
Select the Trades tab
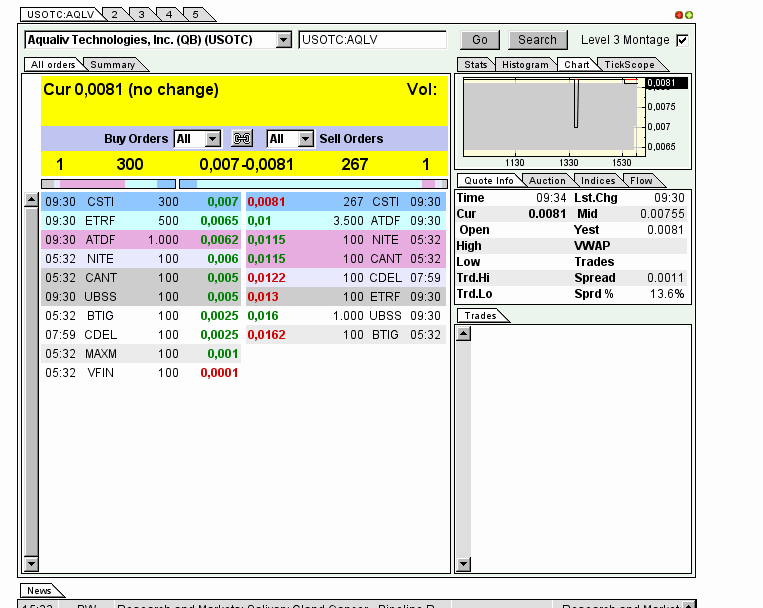pos(480,316)
